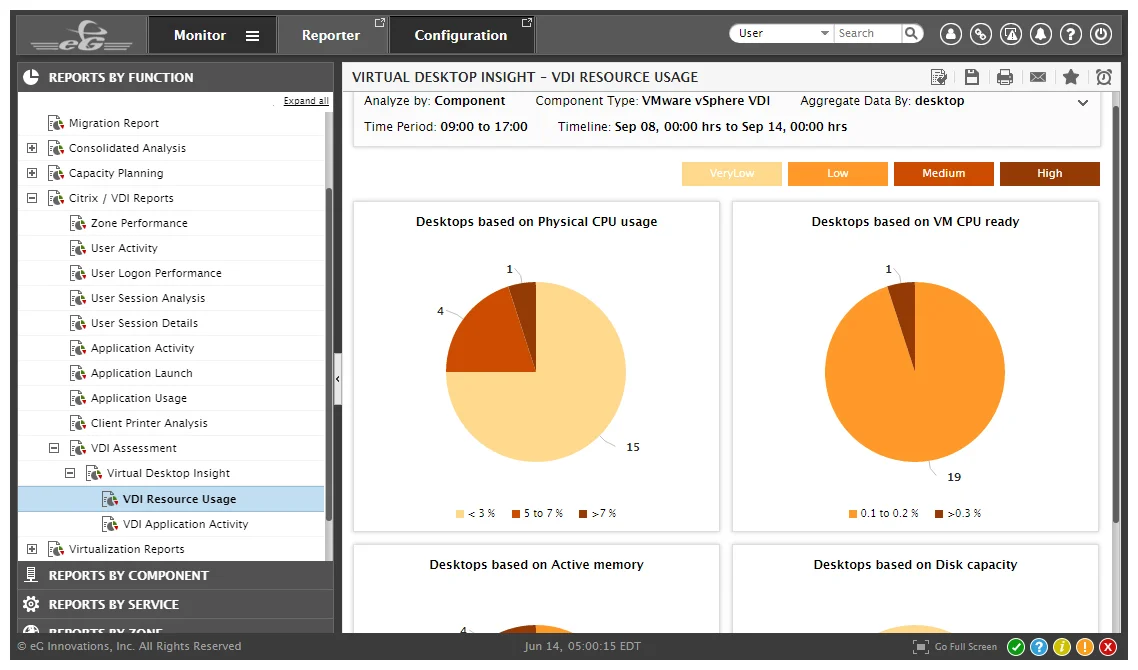
Task: Add report to favorites star icon
Action: [1071, 77]
